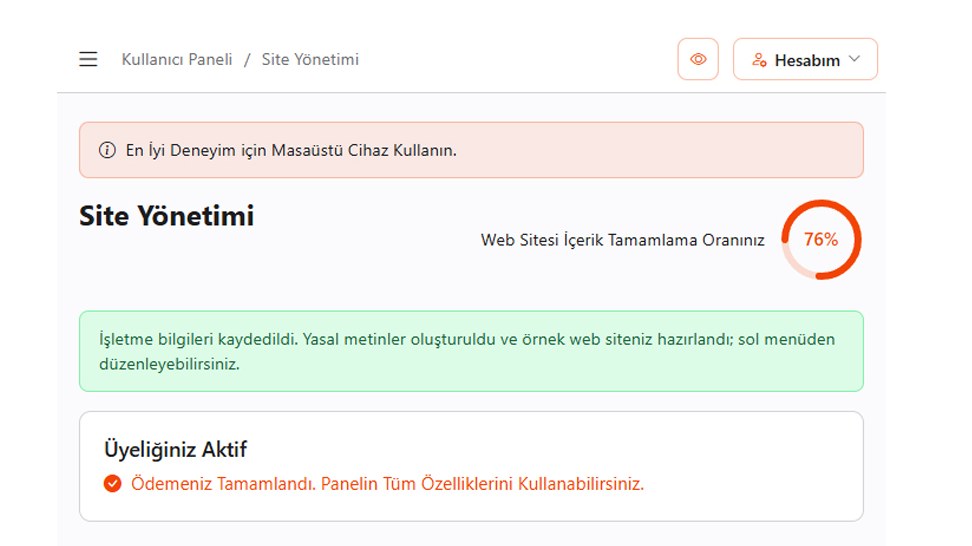This screenshot has height=546, width=972.
Task: Click 'düzenleyebilirsiniz' in the green notice
Action: pos(168,364)
